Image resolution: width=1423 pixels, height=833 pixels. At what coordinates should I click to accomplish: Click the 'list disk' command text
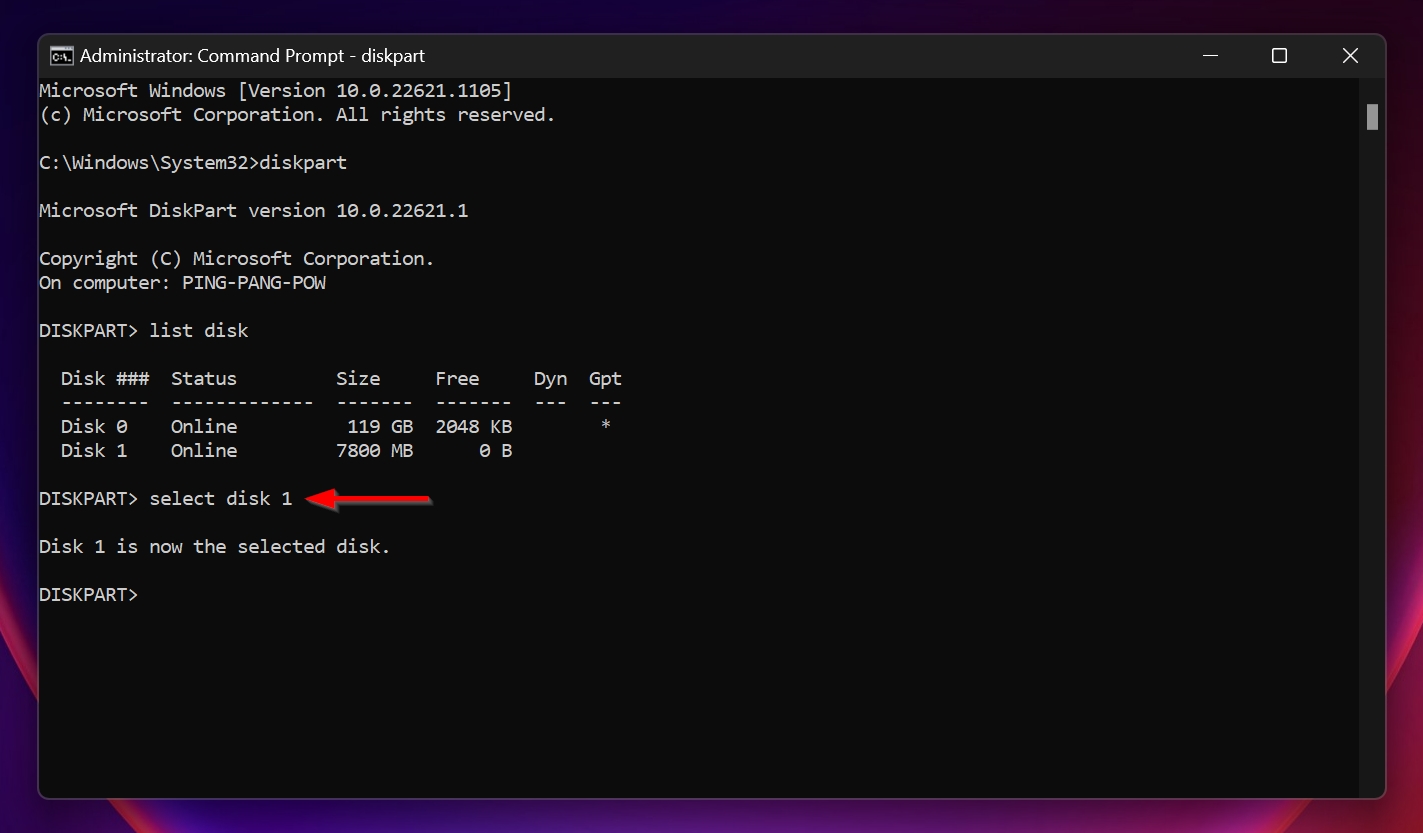tap(199, 331)
